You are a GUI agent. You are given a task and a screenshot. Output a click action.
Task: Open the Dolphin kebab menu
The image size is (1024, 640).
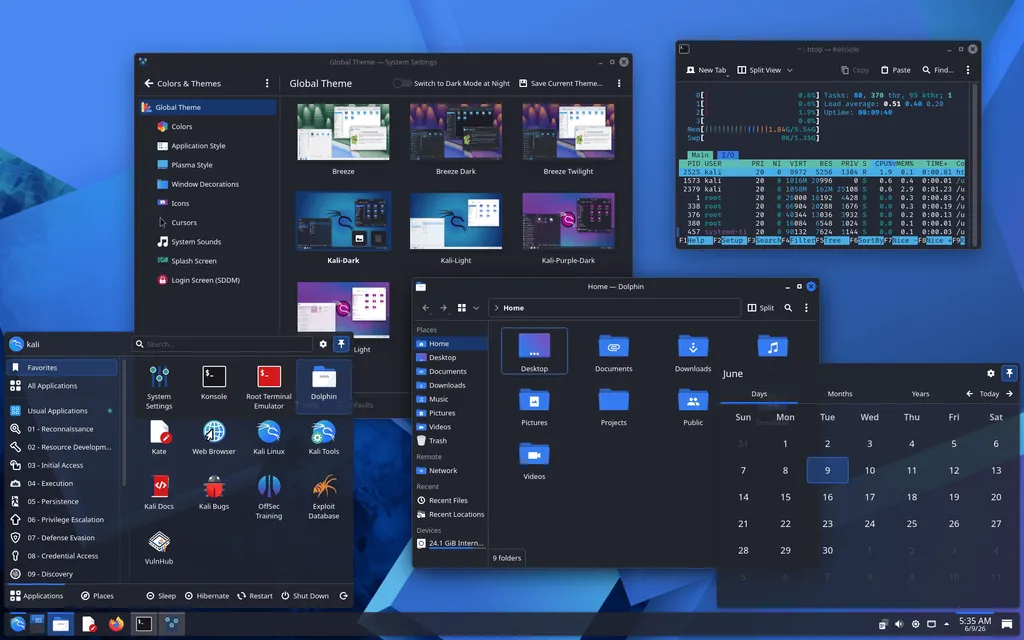click(x=806, y=308)
